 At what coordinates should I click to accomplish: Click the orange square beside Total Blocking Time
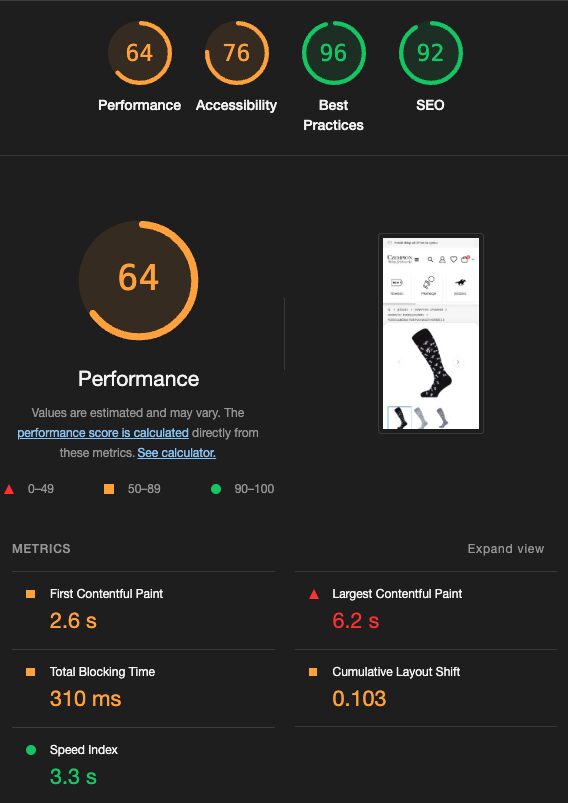point(31,672)
